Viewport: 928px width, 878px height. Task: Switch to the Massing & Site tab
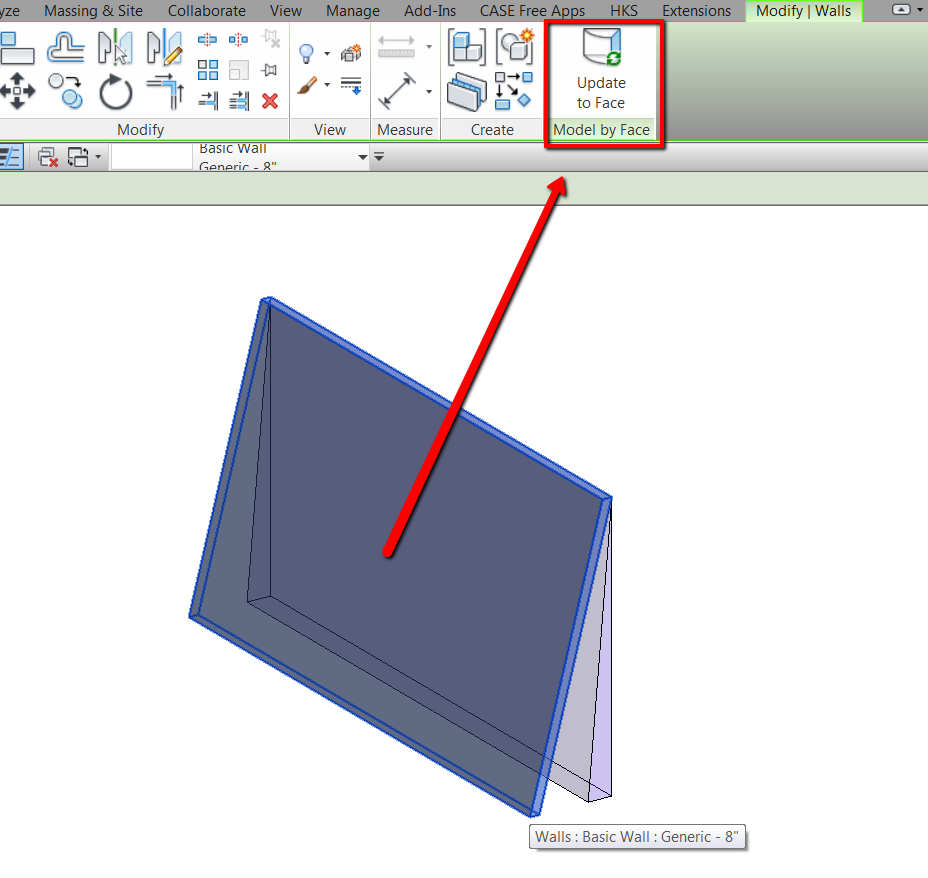93,11
